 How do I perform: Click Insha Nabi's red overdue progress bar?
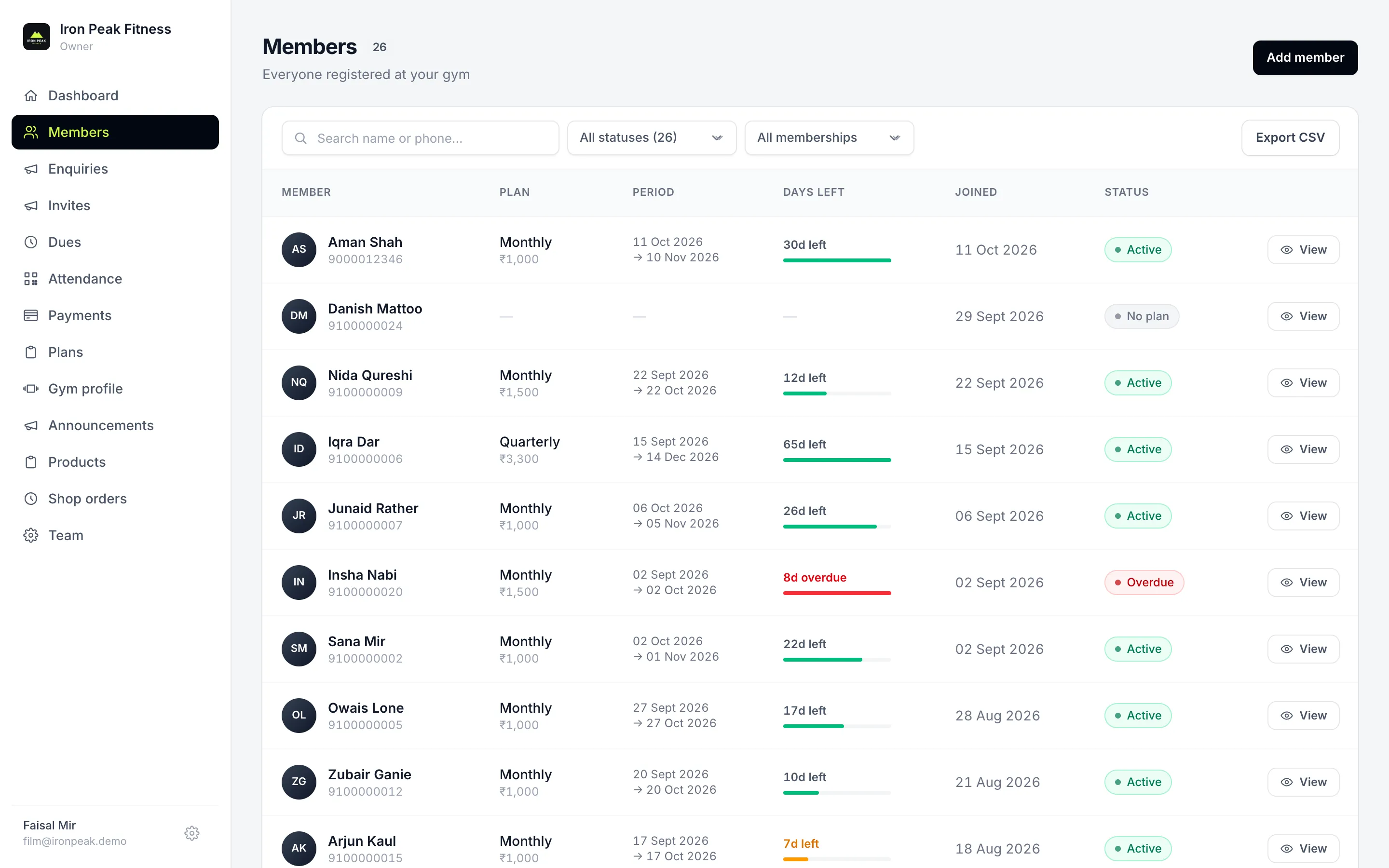[x=837, y=593]
